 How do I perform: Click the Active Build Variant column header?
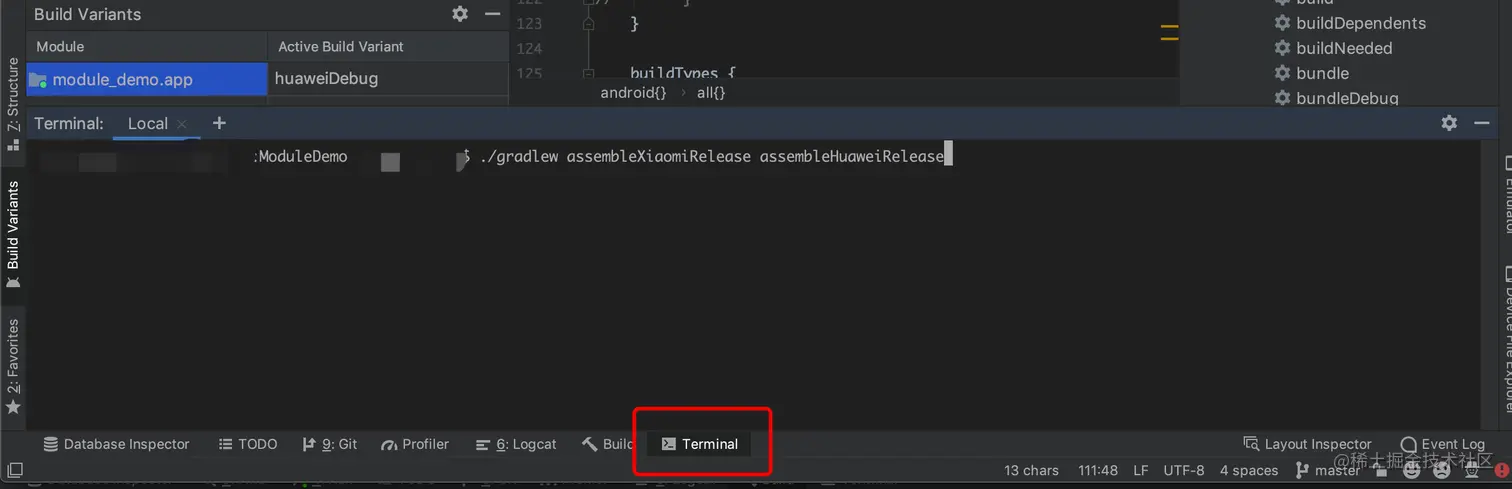pos(388,47)
